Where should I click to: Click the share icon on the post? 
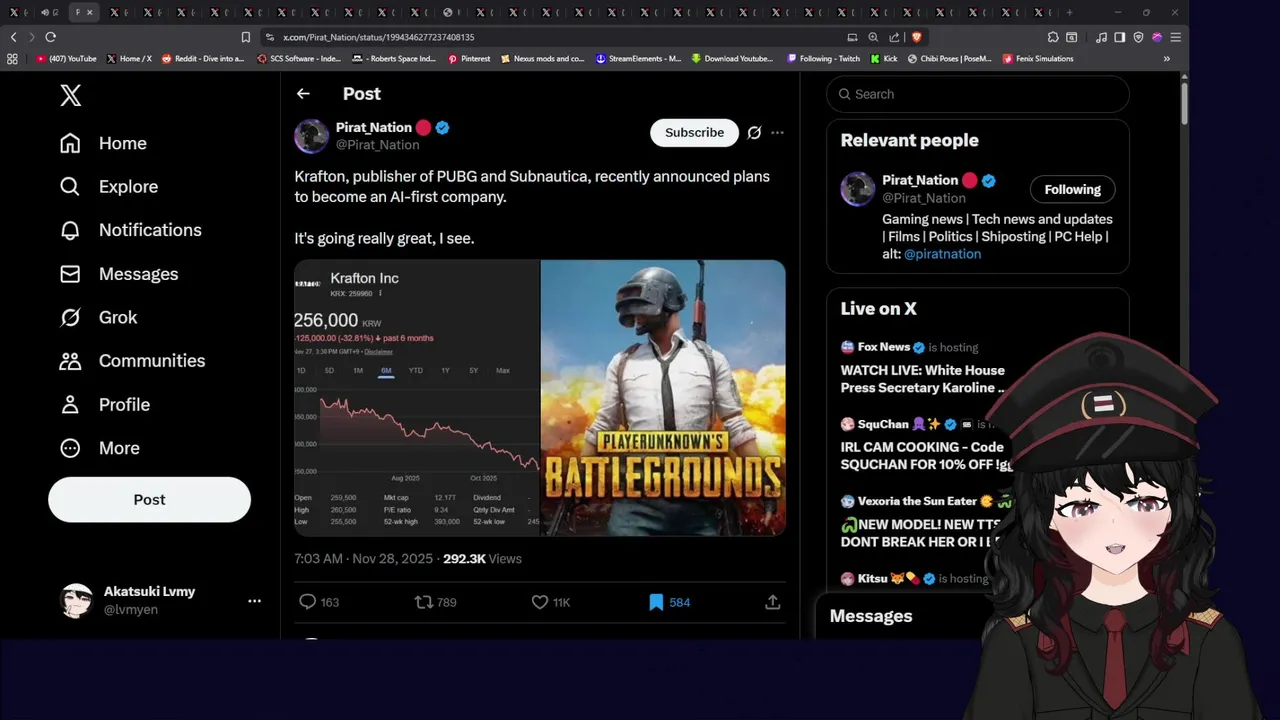click(772, 602)
